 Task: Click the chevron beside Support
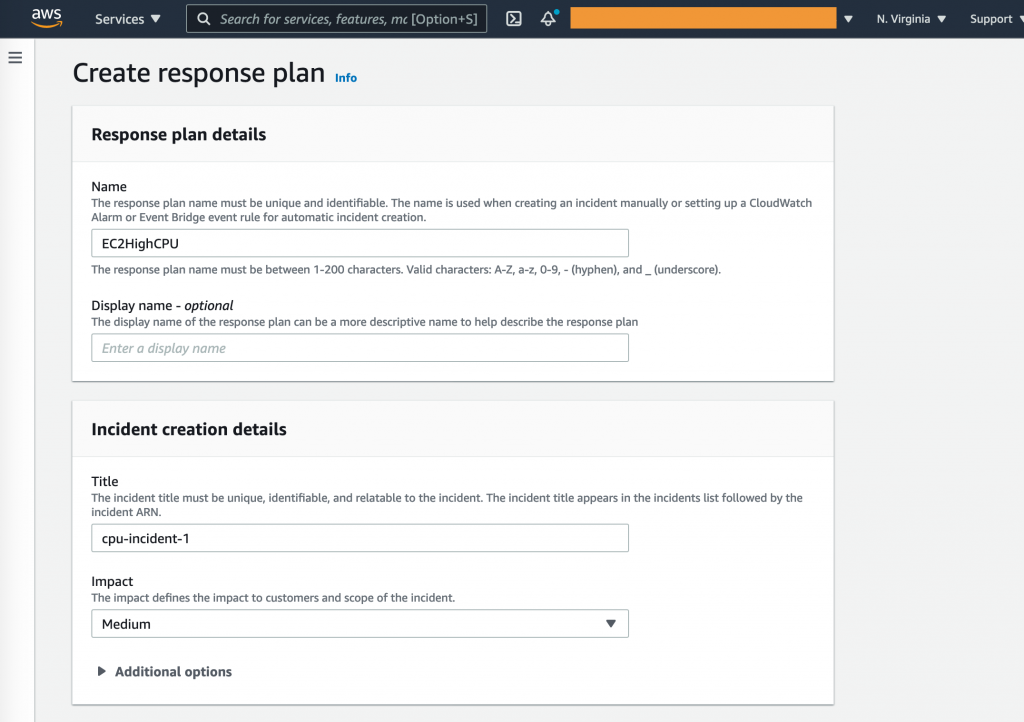click(x=1020, y=18)
